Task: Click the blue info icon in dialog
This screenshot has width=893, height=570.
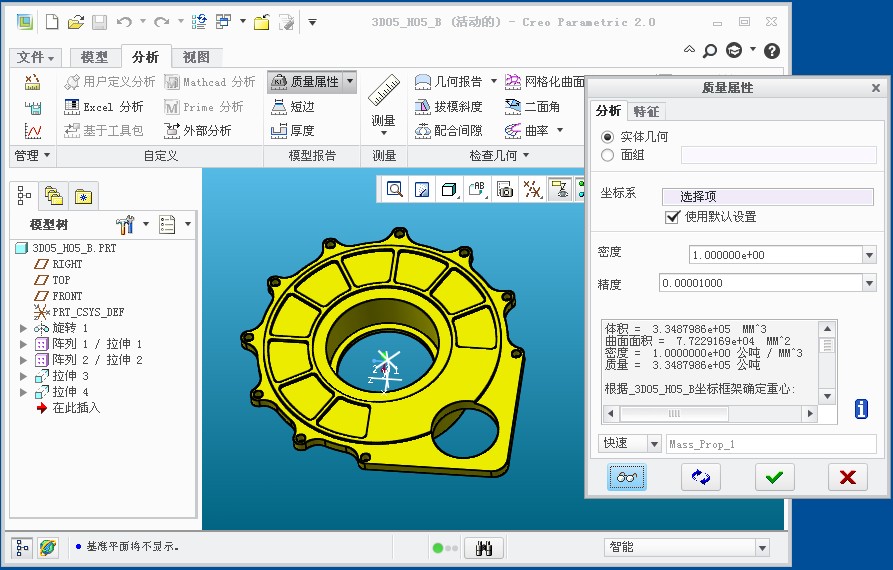Action: (x=861, y=408)
